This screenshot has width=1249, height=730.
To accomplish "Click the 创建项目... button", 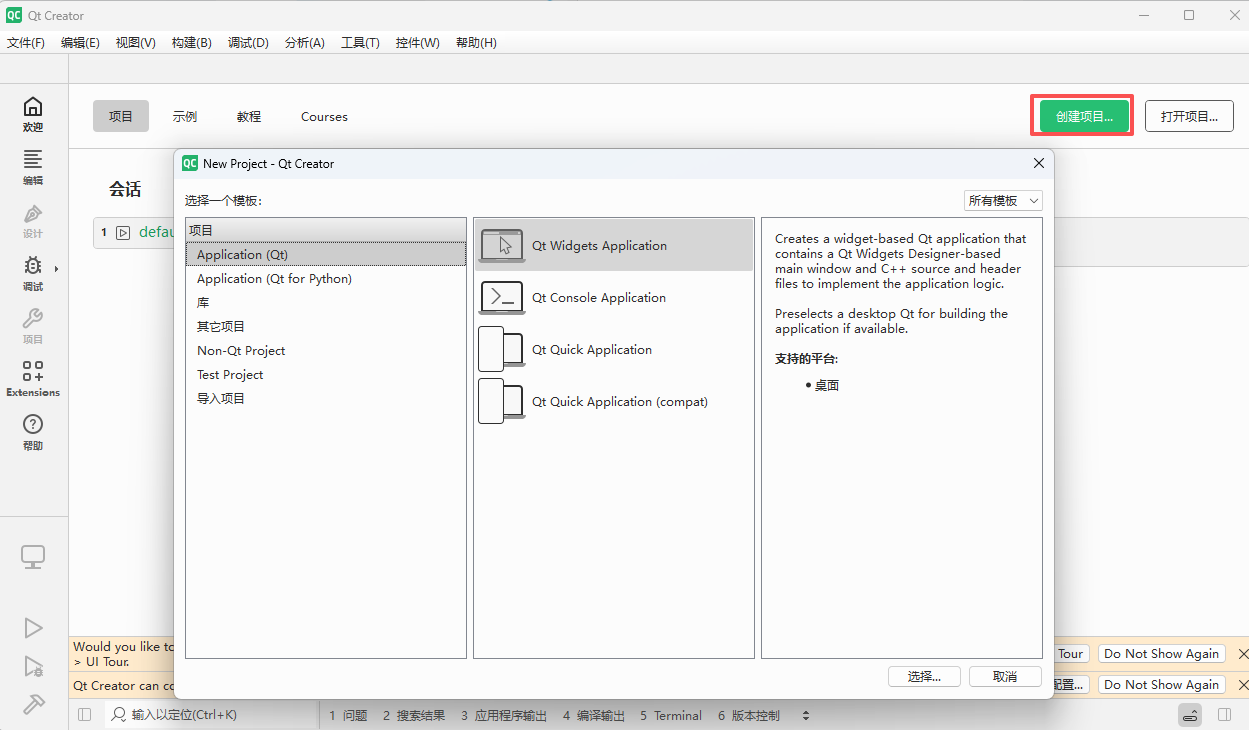I will [1084, 116].
